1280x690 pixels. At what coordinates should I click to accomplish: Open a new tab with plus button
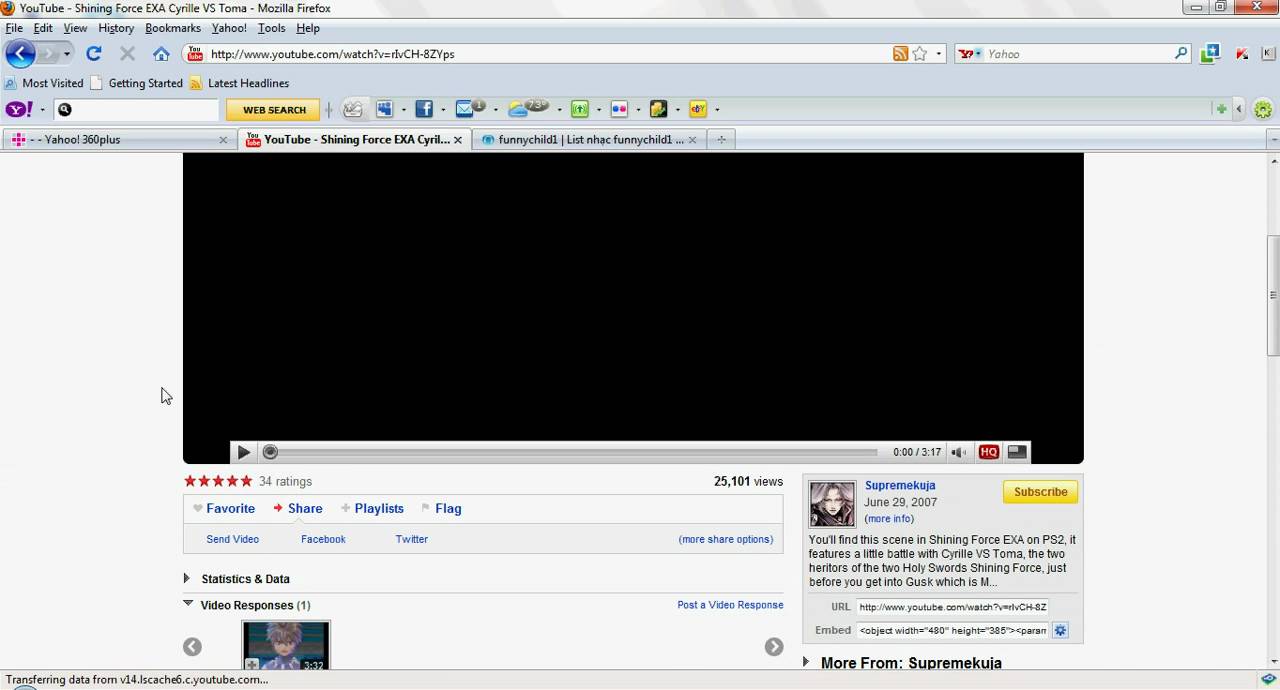721,140
